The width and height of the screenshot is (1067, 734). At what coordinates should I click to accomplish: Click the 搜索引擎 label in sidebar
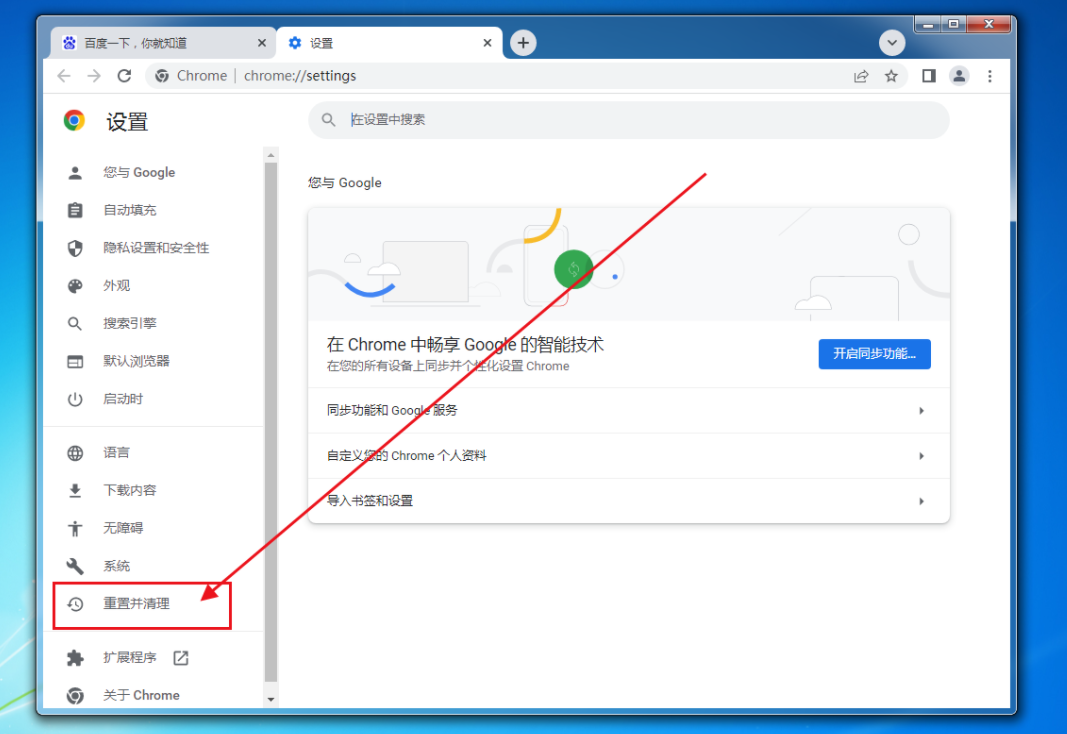(130, 324)
